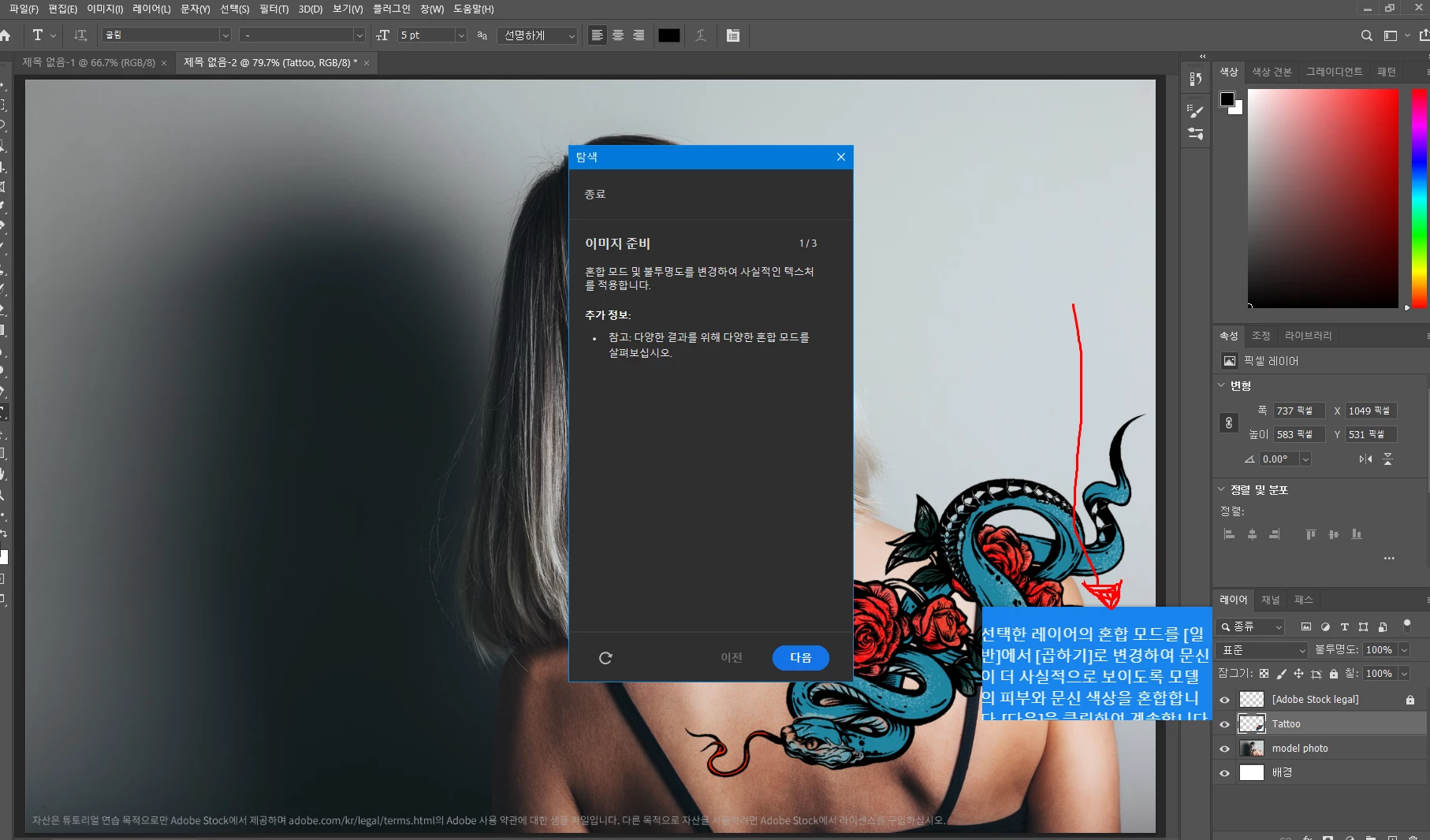Screen dimensions: 1430x840
Task: Click the black text color swatch
Action: point(669,35)
